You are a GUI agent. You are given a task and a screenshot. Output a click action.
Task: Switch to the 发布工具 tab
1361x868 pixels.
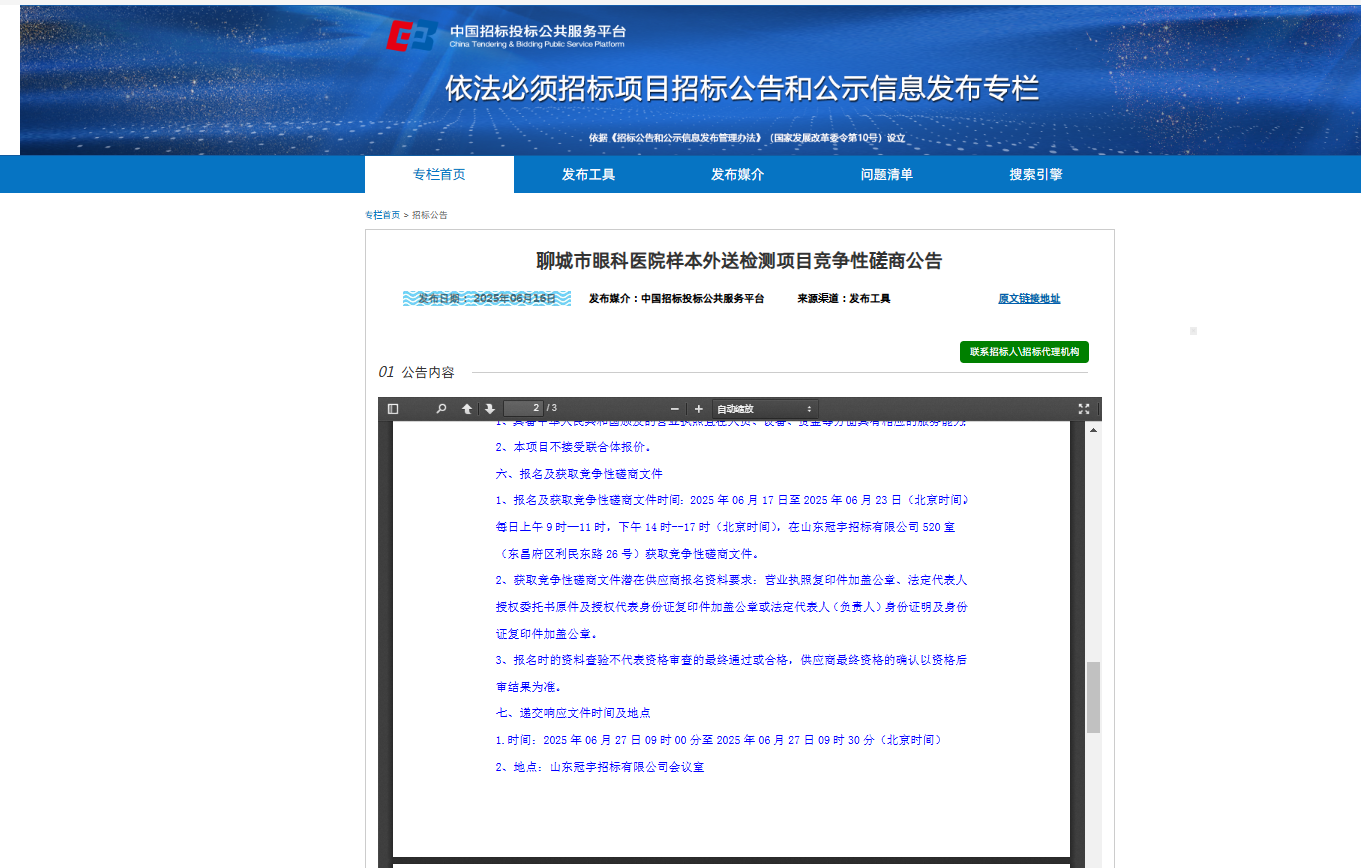(x=588, y=174)
